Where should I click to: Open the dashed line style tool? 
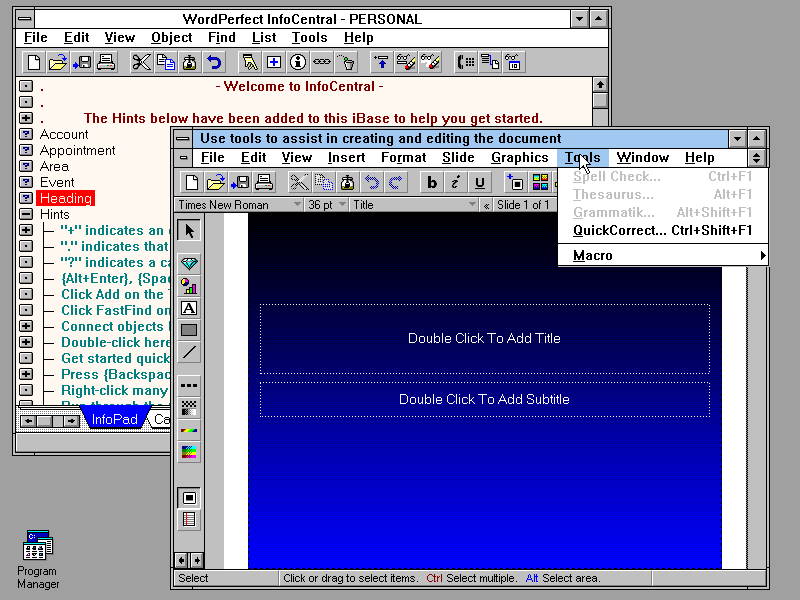click(x=189, y=386)
